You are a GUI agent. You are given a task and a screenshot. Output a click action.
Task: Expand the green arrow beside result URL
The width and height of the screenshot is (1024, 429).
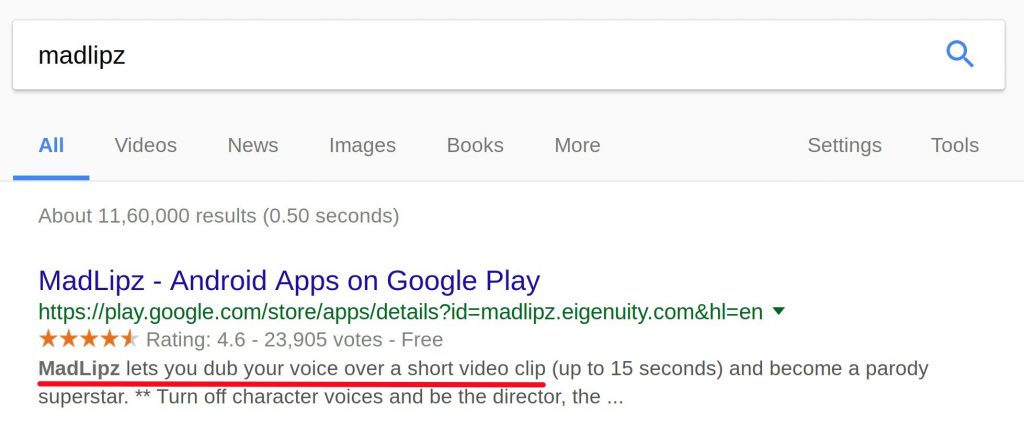[x=778, y=311]
